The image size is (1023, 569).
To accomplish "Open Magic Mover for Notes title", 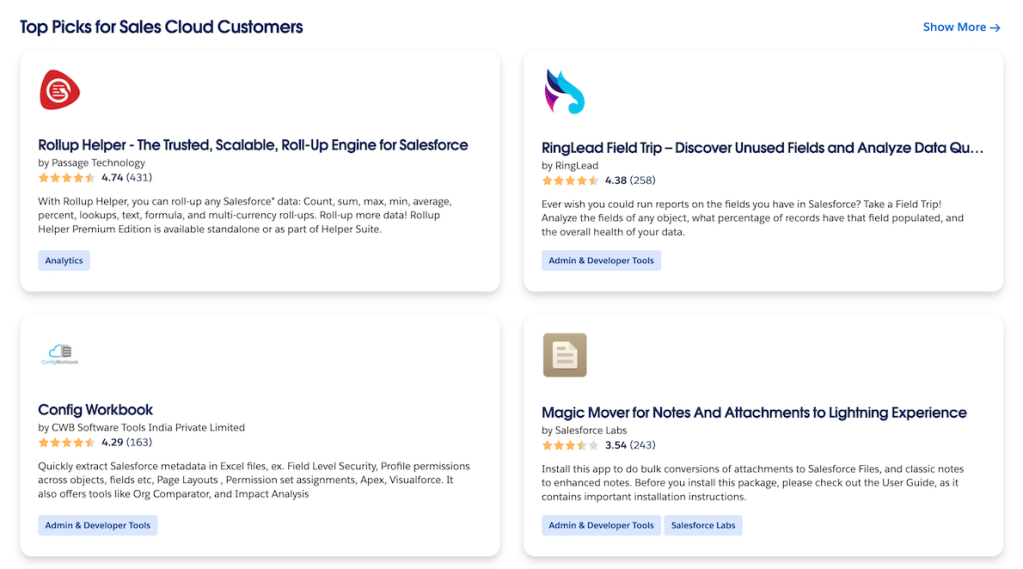I will click(x=754, y=412).
